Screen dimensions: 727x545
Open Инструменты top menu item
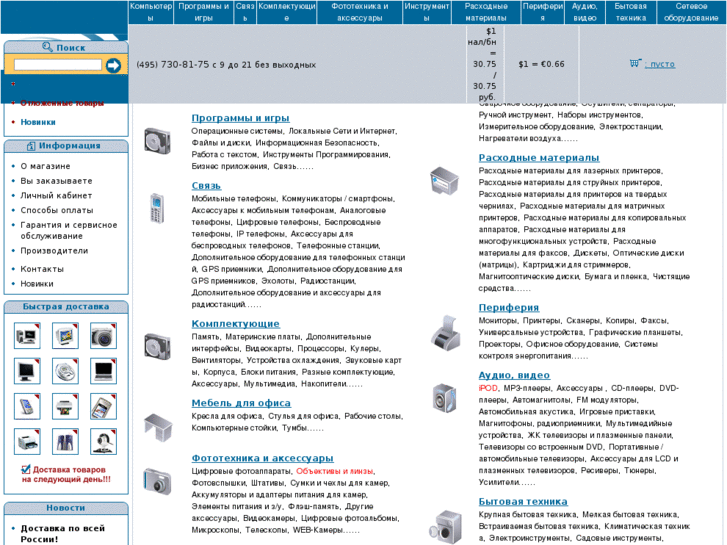(427, 12)
